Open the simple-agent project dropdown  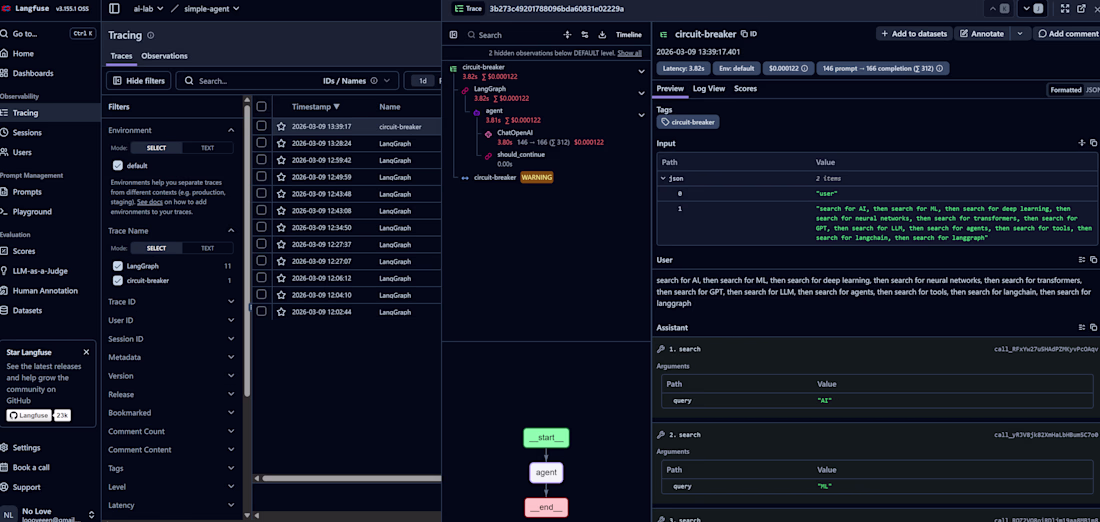click(x=211, y=8)
